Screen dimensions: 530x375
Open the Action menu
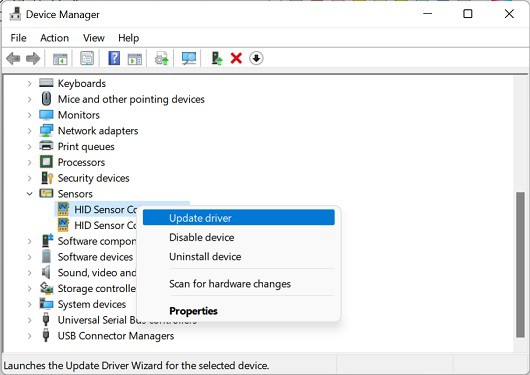pos(54,38)
